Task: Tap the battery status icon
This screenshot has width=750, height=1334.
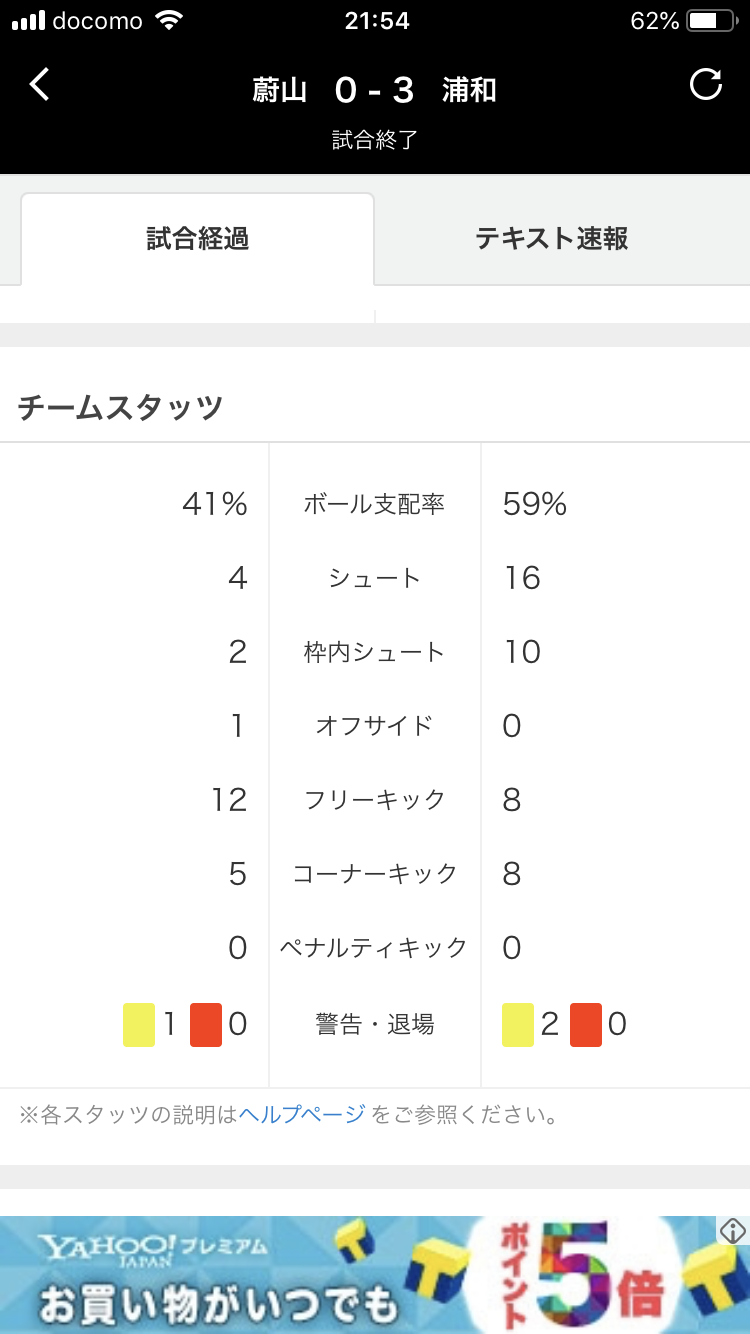Action: [711, 21]
